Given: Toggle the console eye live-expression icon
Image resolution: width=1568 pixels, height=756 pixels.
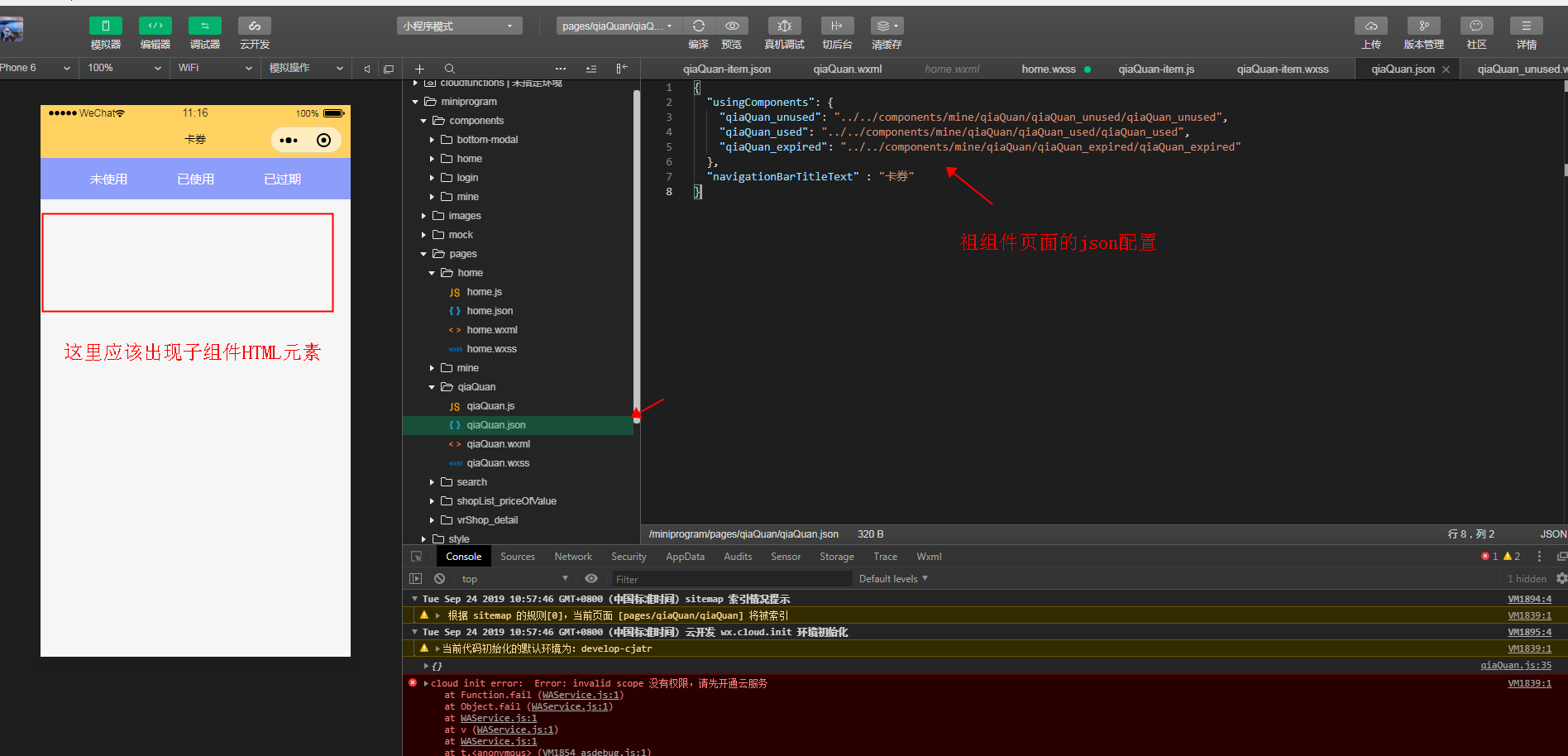Looking at the screenshot, I should [x=590, y=579].
